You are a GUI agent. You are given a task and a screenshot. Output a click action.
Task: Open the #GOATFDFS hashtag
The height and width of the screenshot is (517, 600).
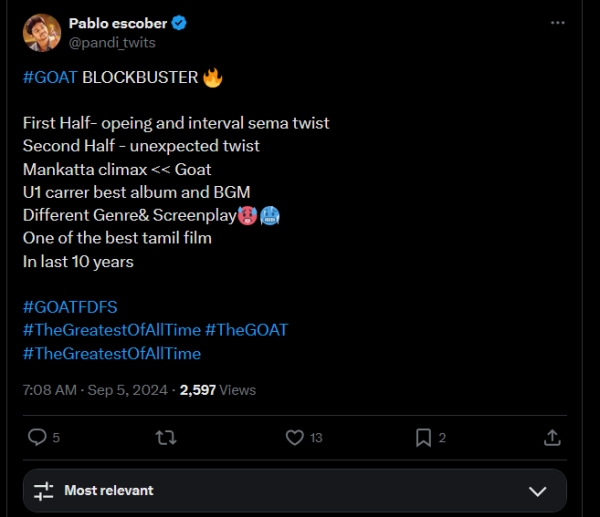[x=70, y=307]
